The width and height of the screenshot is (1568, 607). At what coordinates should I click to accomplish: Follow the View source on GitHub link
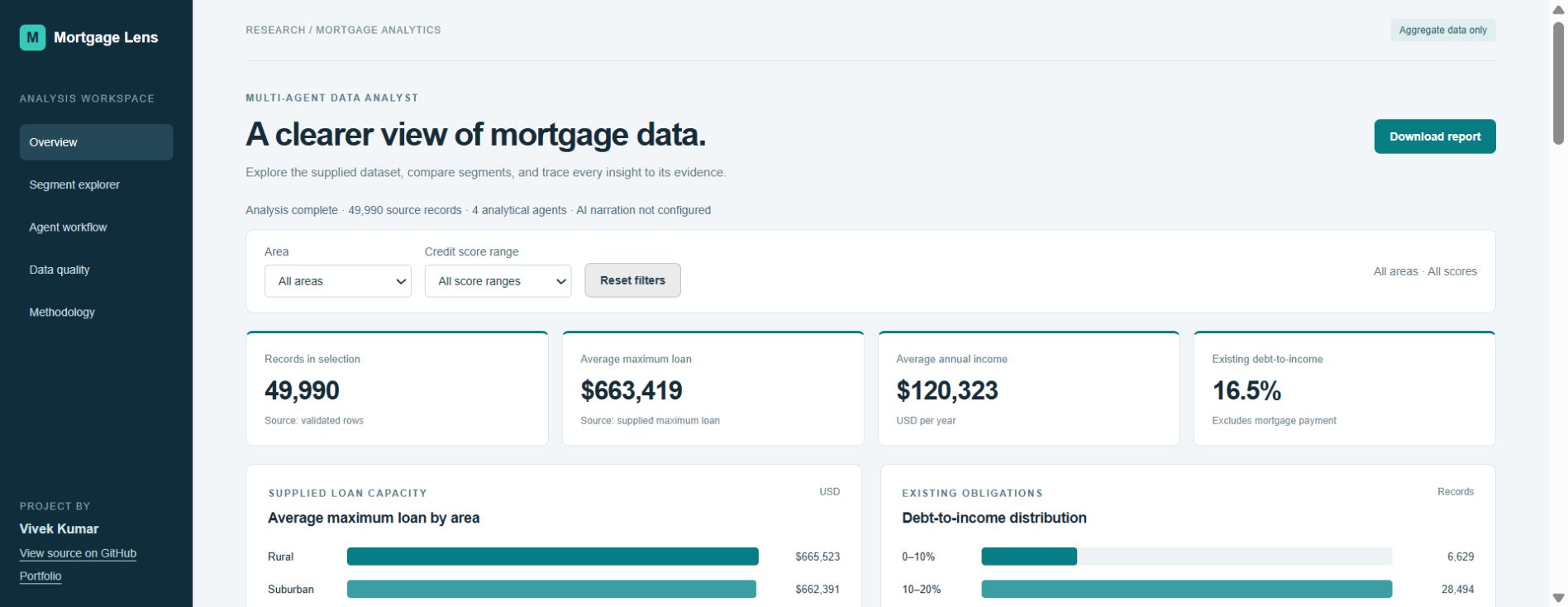tap(78, 553)
